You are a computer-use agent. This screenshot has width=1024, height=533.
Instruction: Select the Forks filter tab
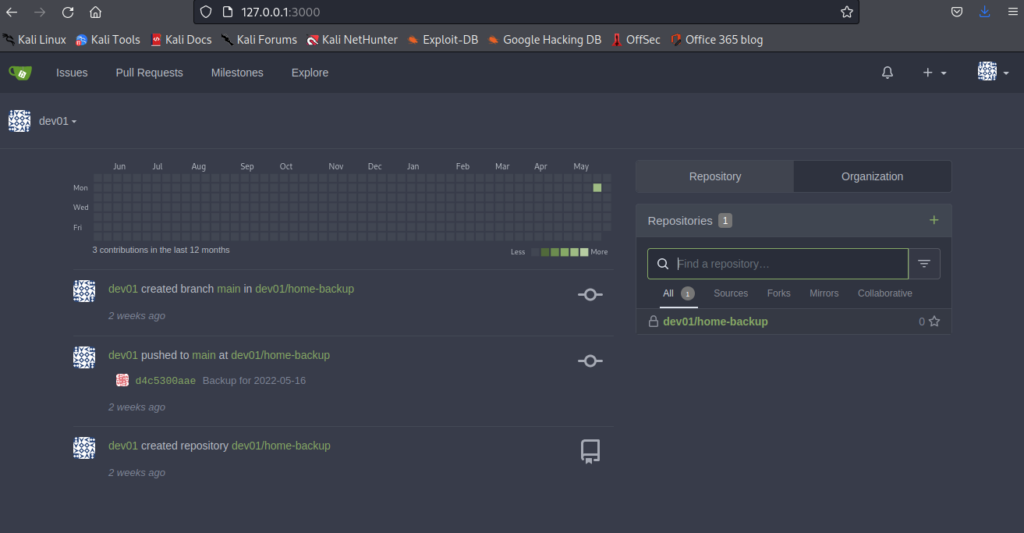point(778,293)
